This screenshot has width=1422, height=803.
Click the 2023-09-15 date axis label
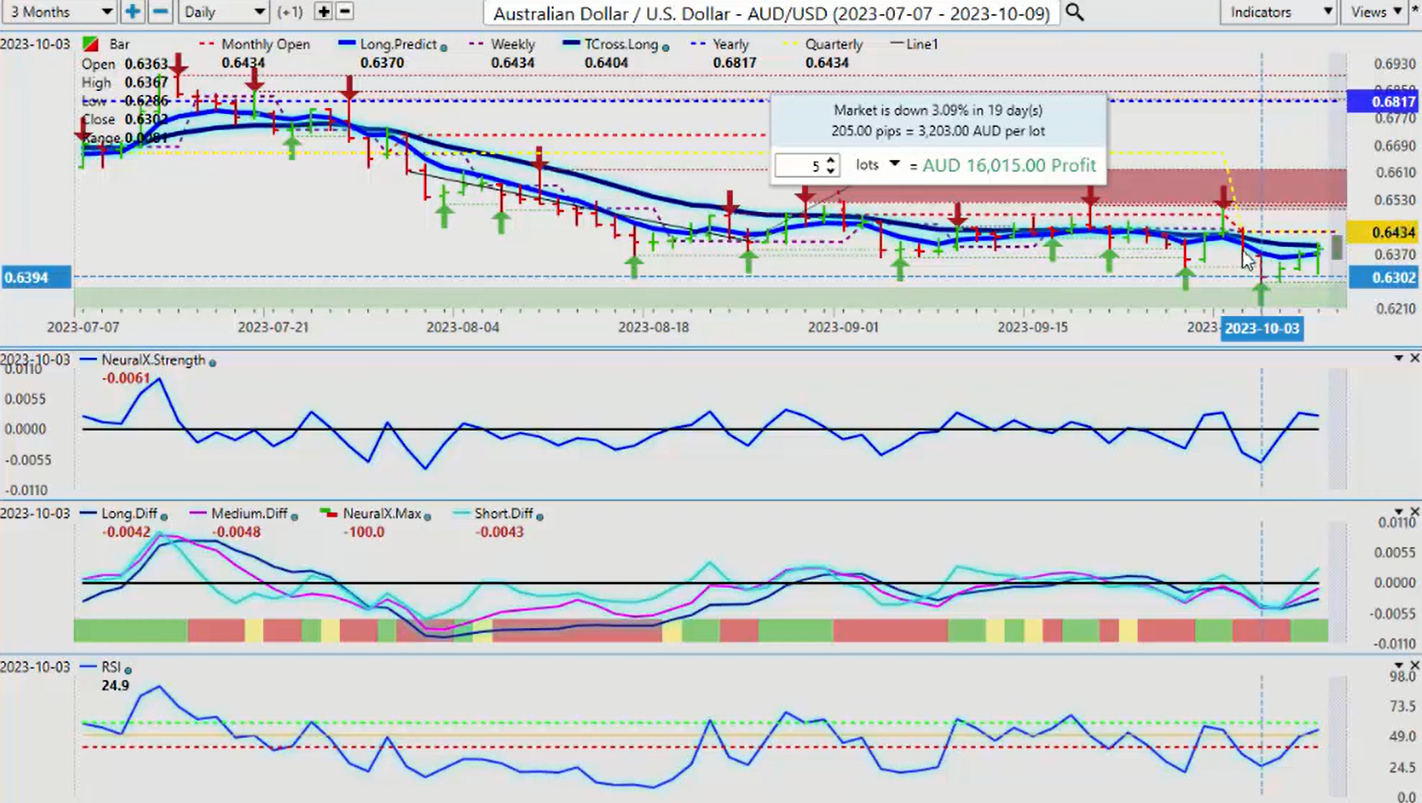tap(1033, 327)
